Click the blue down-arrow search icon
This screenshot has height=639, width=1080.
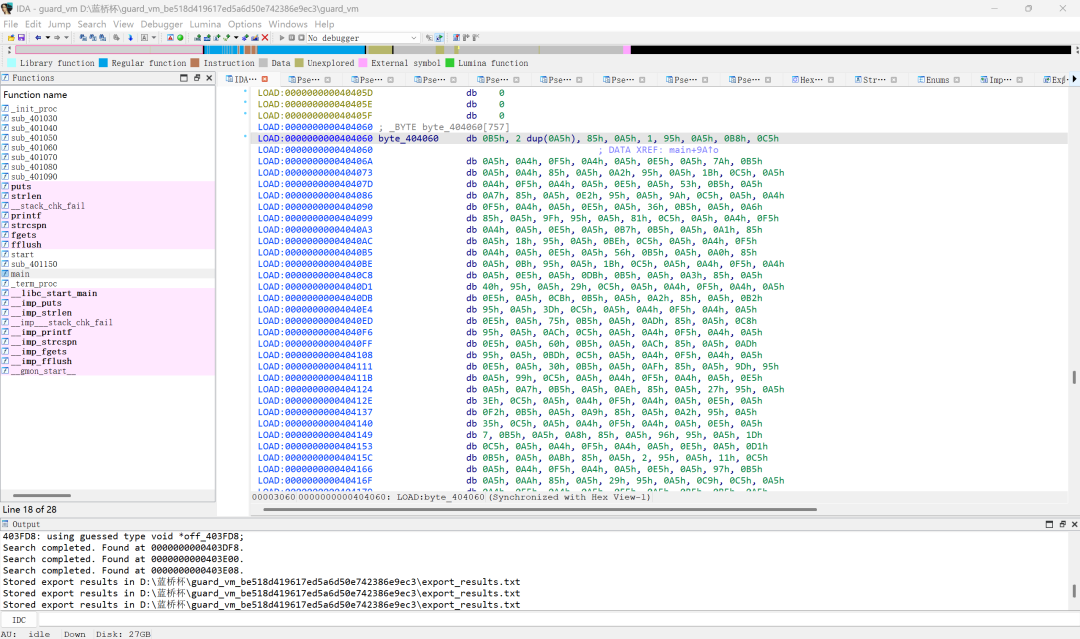pos(130,37)
